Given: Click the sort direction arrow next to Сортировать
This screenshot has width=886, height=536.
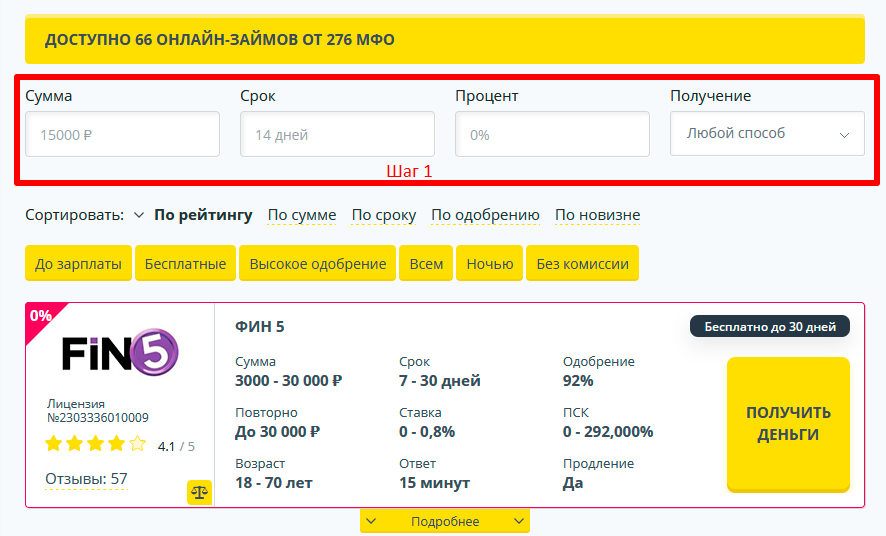Looking at the screenshot, I should point(139,215).
